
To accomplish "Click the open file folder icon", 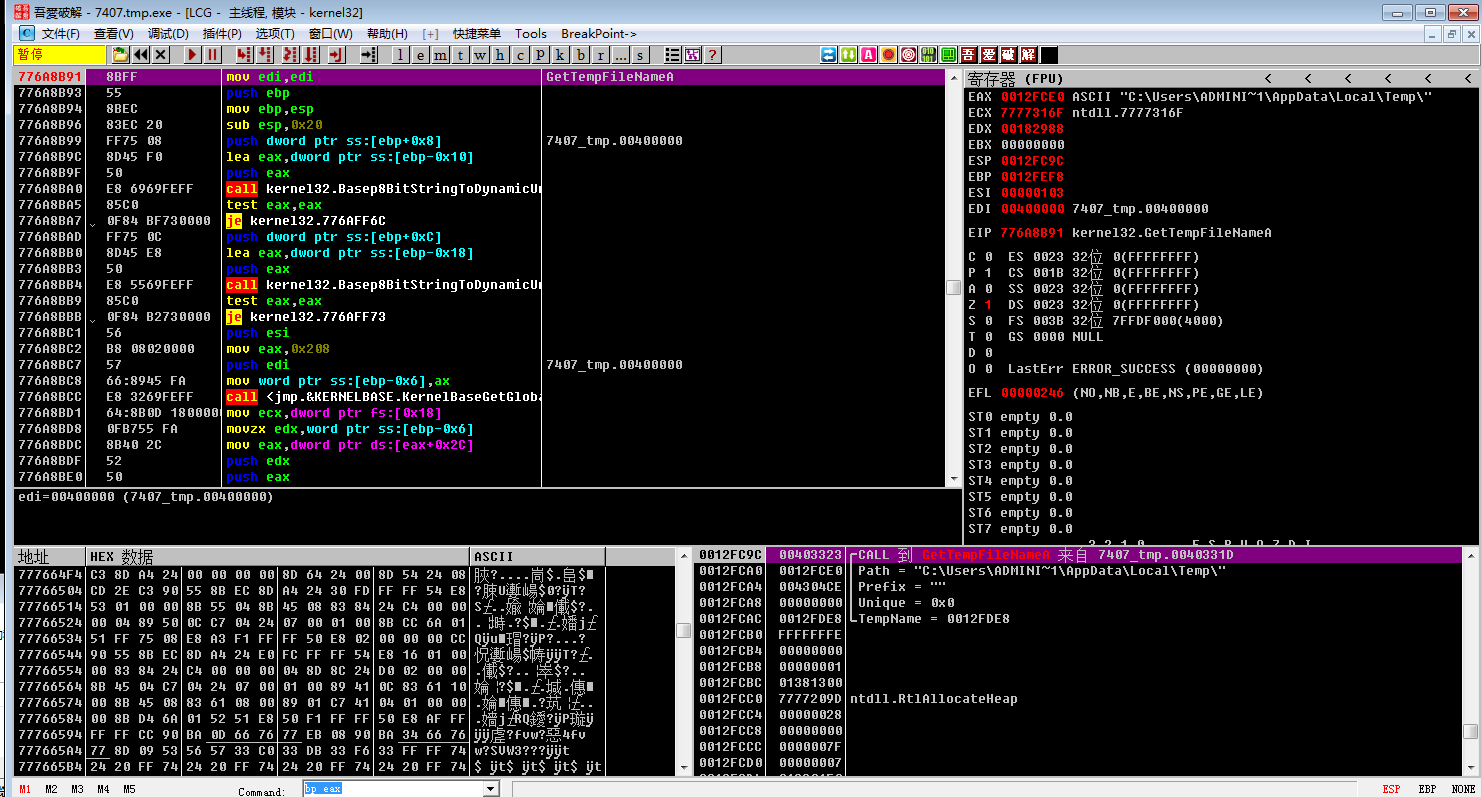I will [120, 55].
